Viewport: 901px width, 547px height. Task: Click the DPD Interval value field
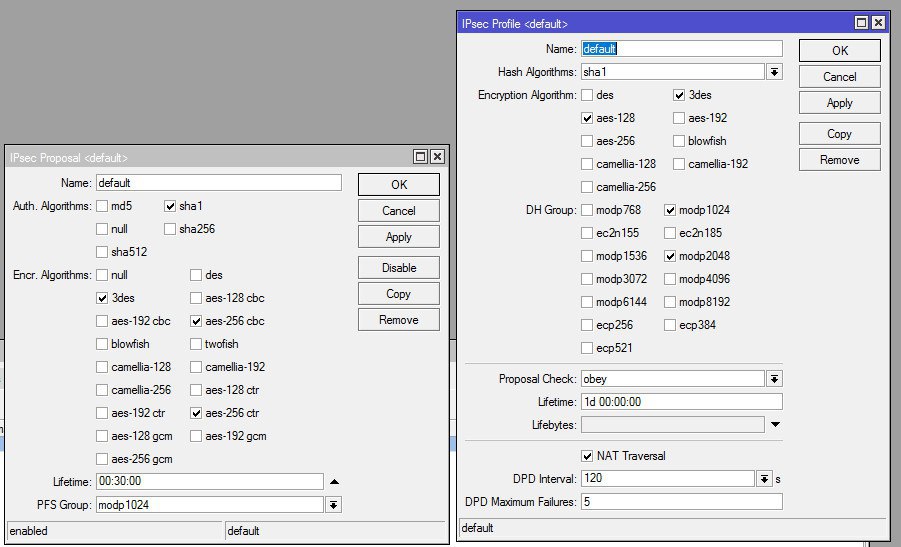point(668,479)
